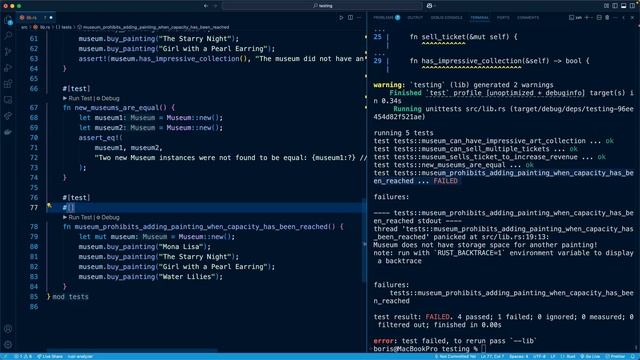Open the zsh terminal profile entry
640x360 pixels.
pos(576,18)
